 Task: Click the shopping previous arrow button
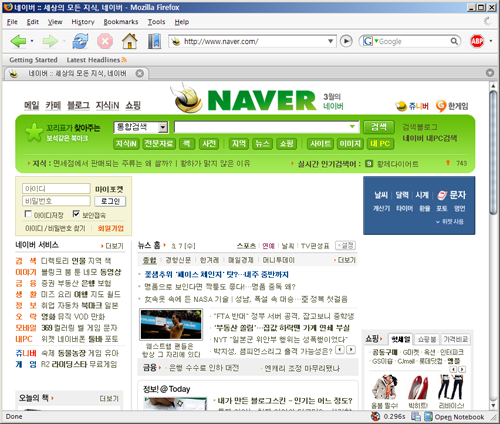pos(453,369)
